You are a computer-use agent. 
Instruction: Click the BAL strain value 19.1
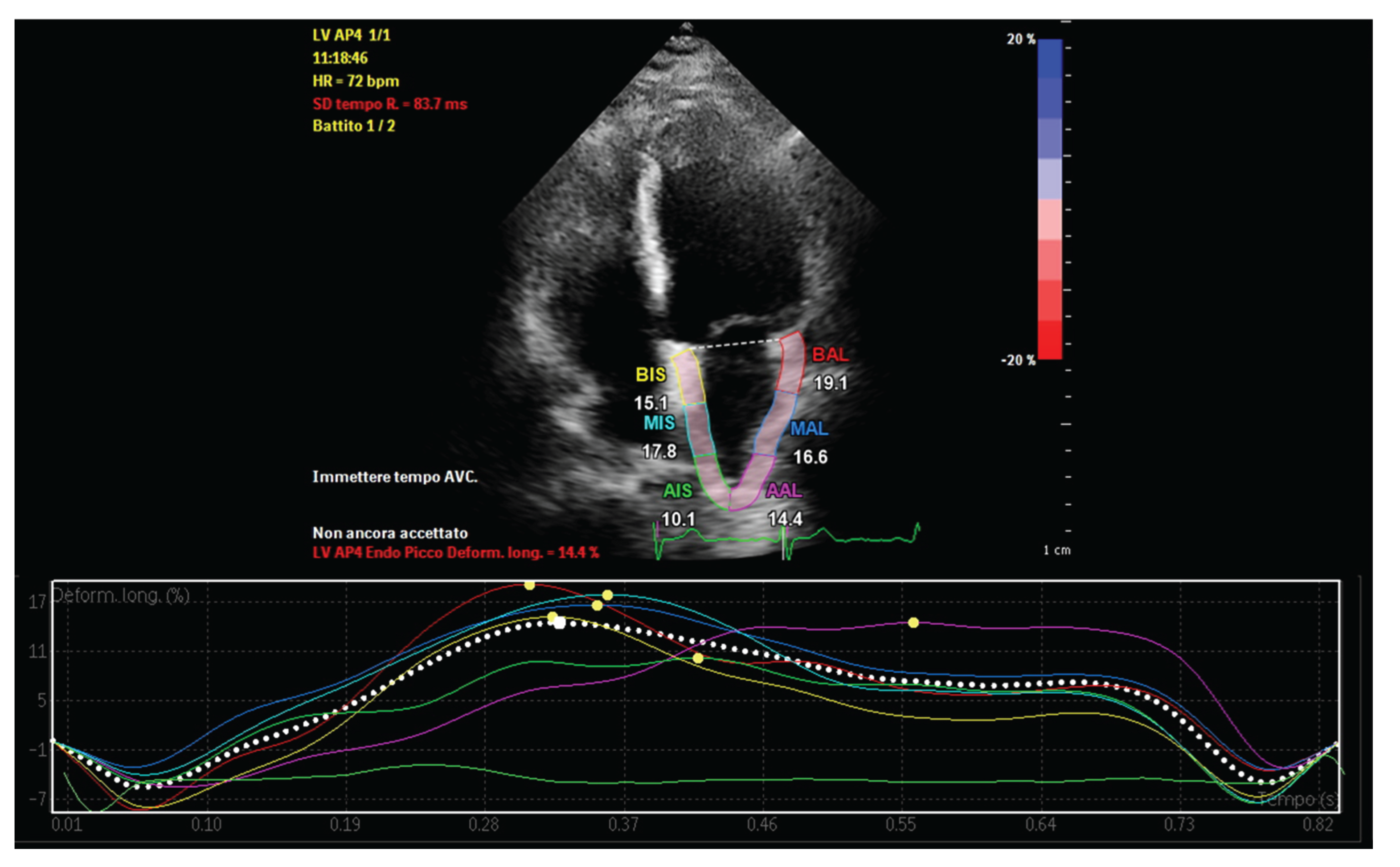830,383
